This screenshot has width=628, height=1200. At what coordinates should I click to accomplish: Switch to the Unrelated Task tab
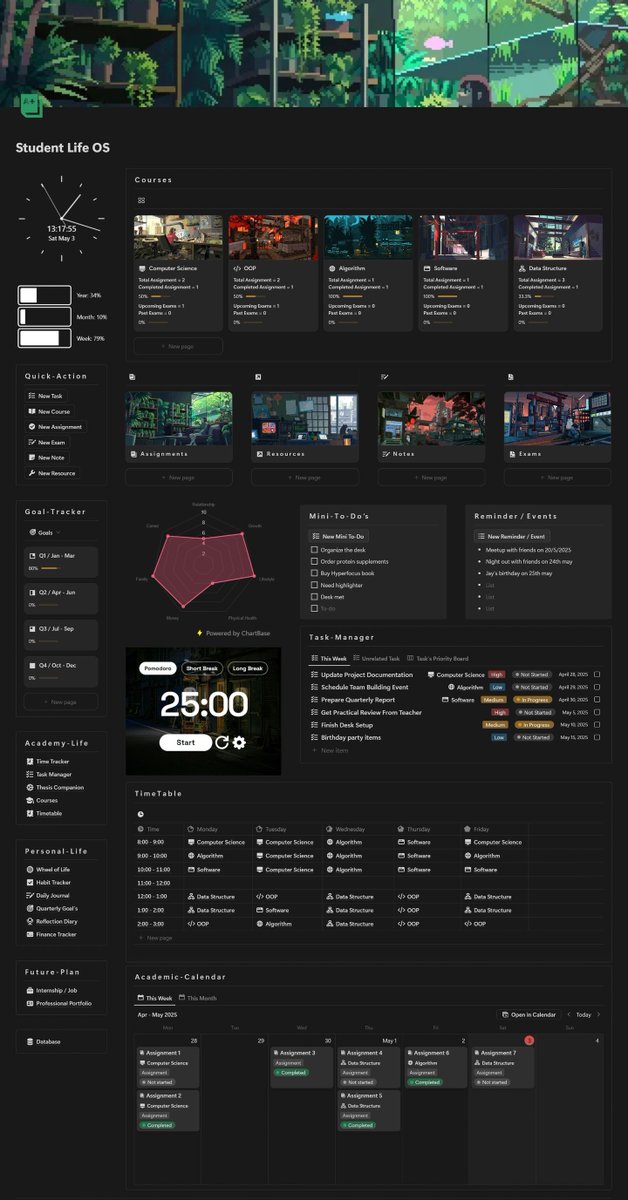coord(376,658)
